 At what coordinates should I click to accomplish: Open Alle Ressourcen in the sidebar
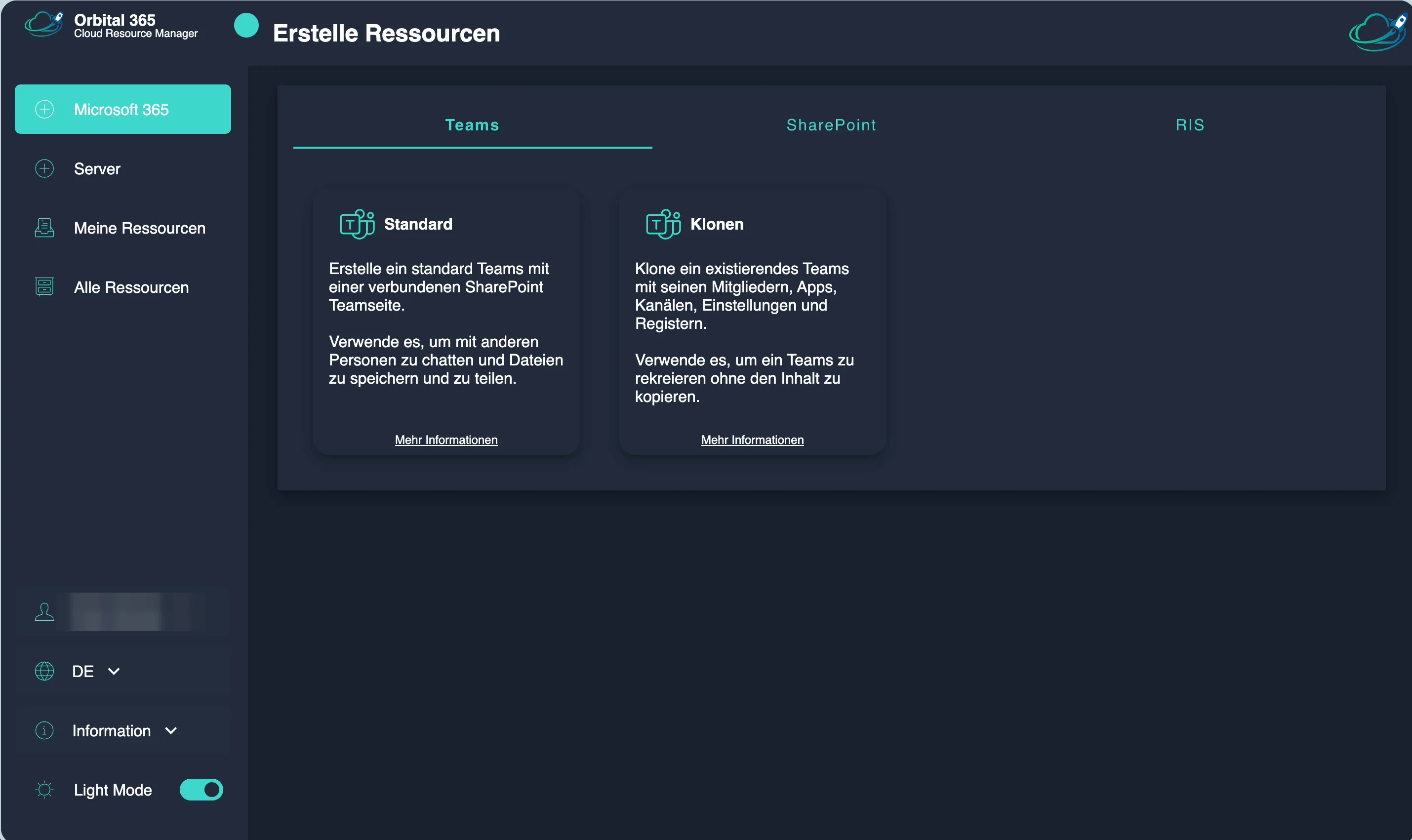point(123,287)
